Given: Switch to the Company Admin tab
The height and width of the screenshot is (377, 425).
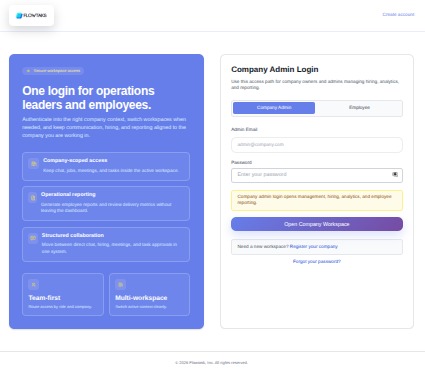Looking at the screenshot, I should click(274, 108).
